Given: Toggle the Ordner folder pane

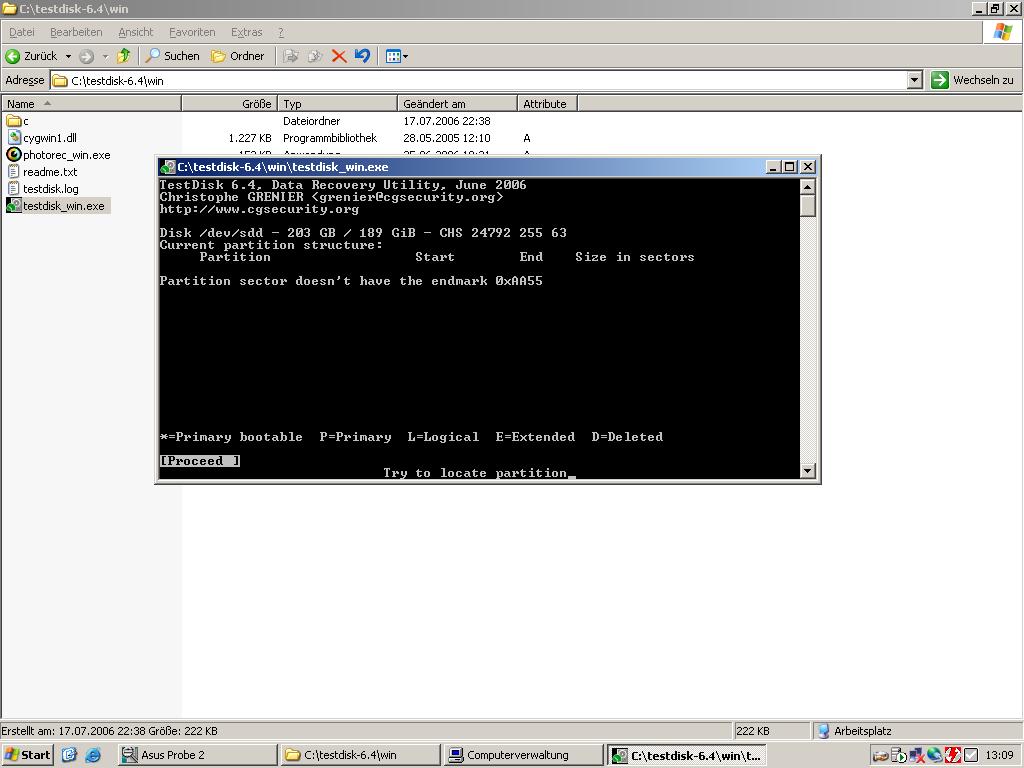Looking at the screenshot, I should click(238, 56).
